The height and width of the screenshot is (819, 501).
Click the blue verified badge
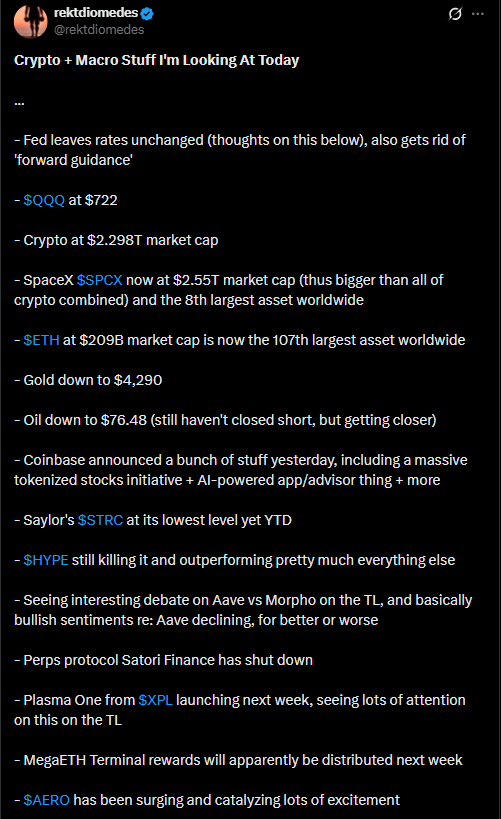click(x=147, y=14)
